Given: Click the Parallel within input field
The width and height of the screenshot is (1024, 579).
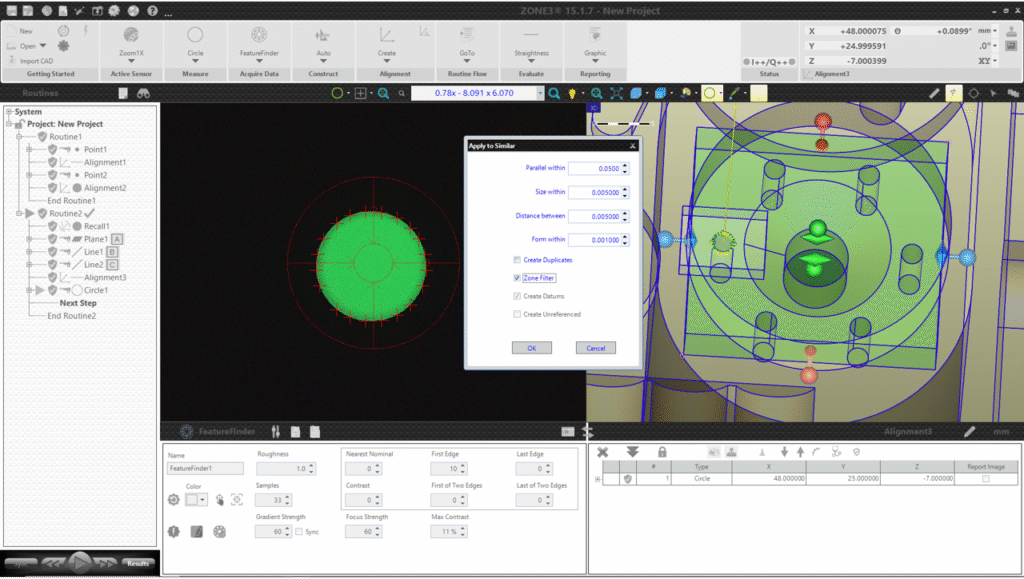Looking at the screenshot, I should 594,168.
